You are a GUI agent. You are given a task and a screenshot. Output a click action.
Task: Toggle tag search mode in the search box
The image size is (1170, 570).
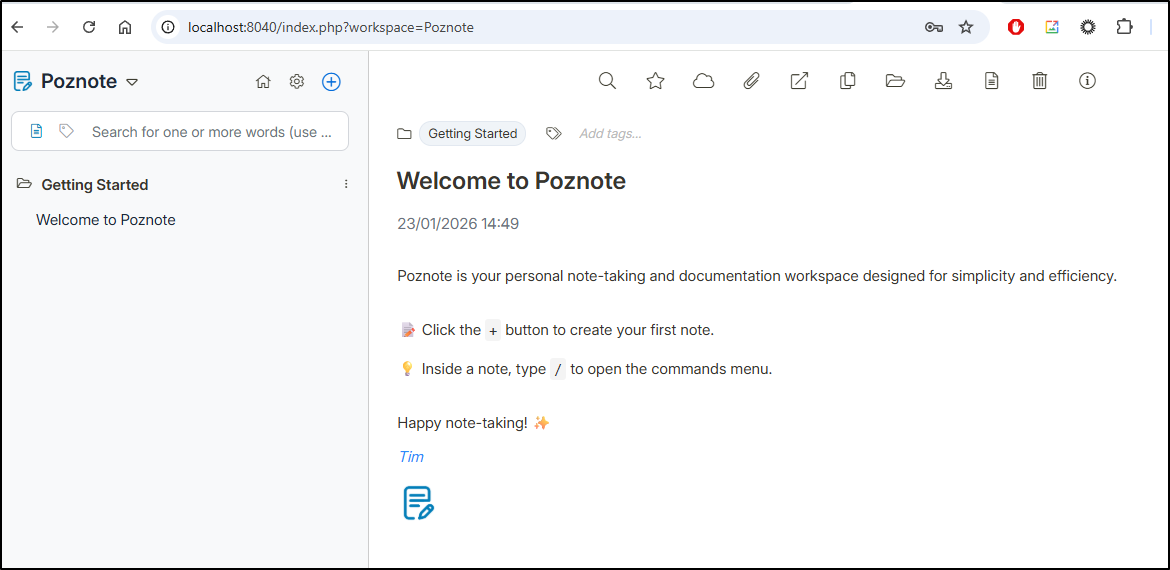pos(66,131)
